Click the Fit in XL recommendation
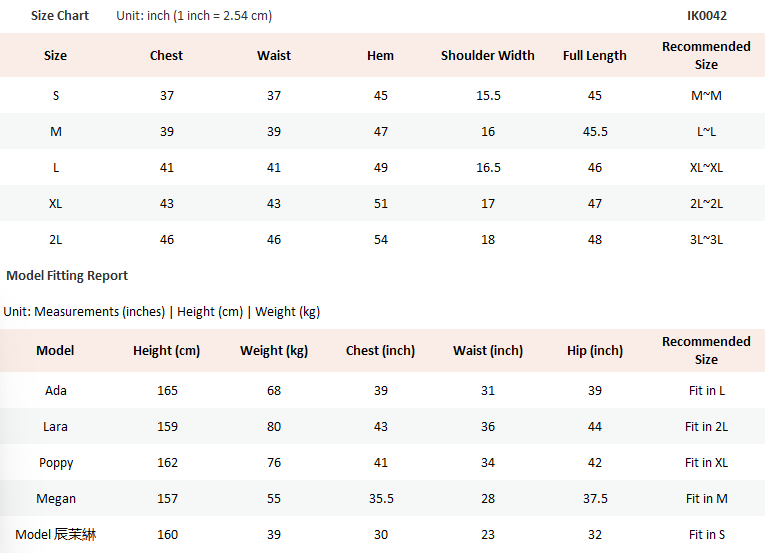This screenshot has width=775, height=553. [706, 463]
